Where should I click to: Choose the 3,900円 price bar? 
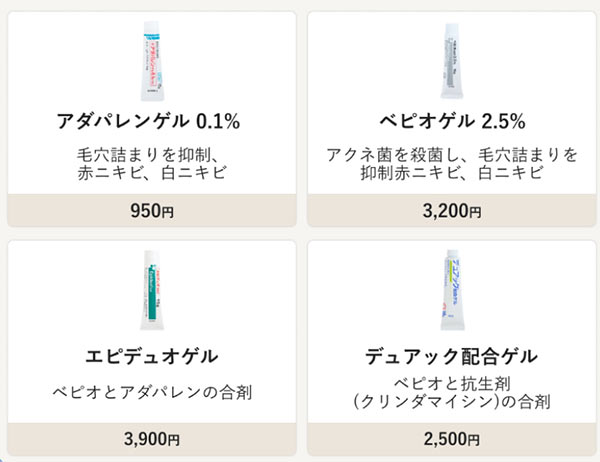[152, 438]
